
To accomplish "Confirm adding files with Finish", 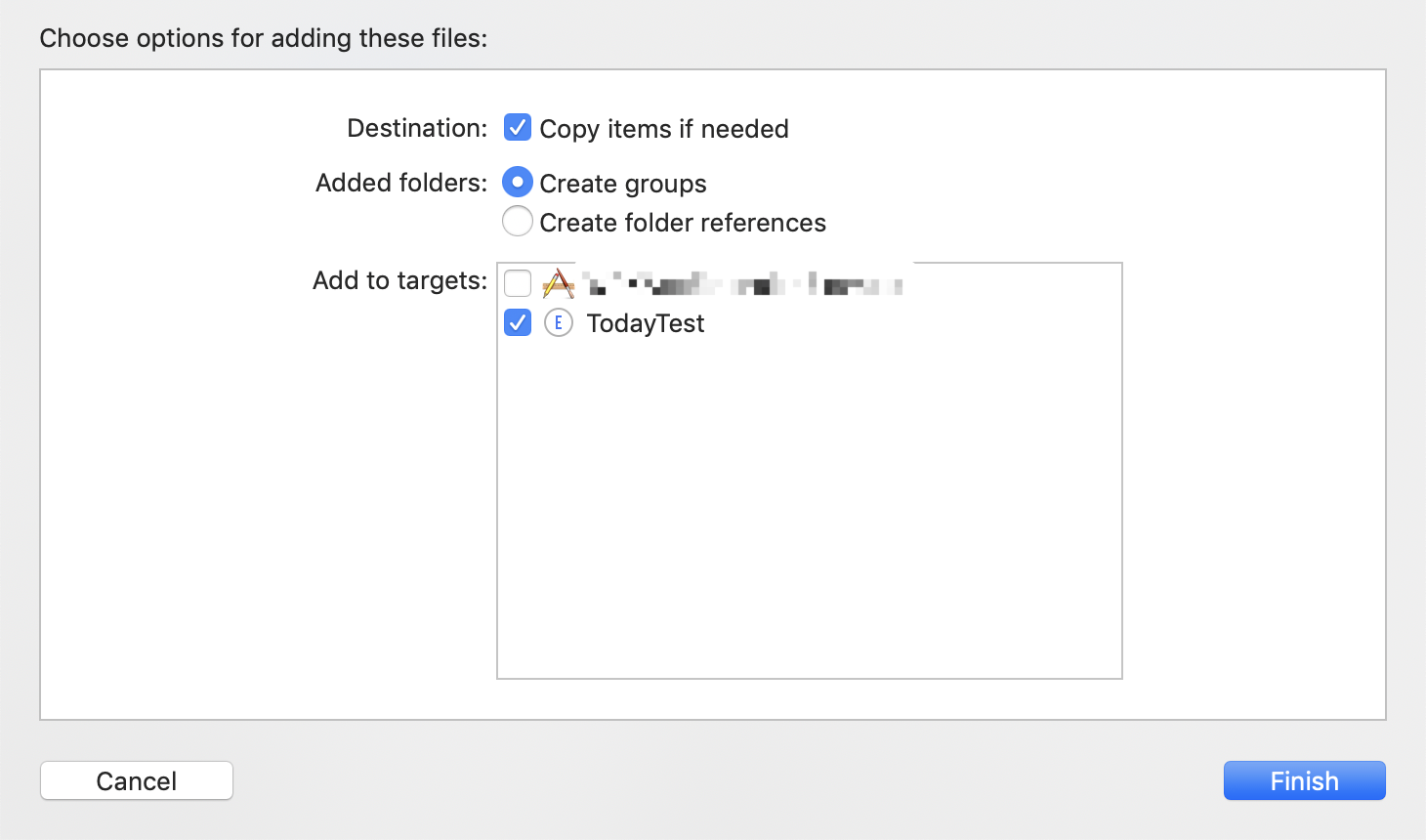I will click(x=1304, y=780).
